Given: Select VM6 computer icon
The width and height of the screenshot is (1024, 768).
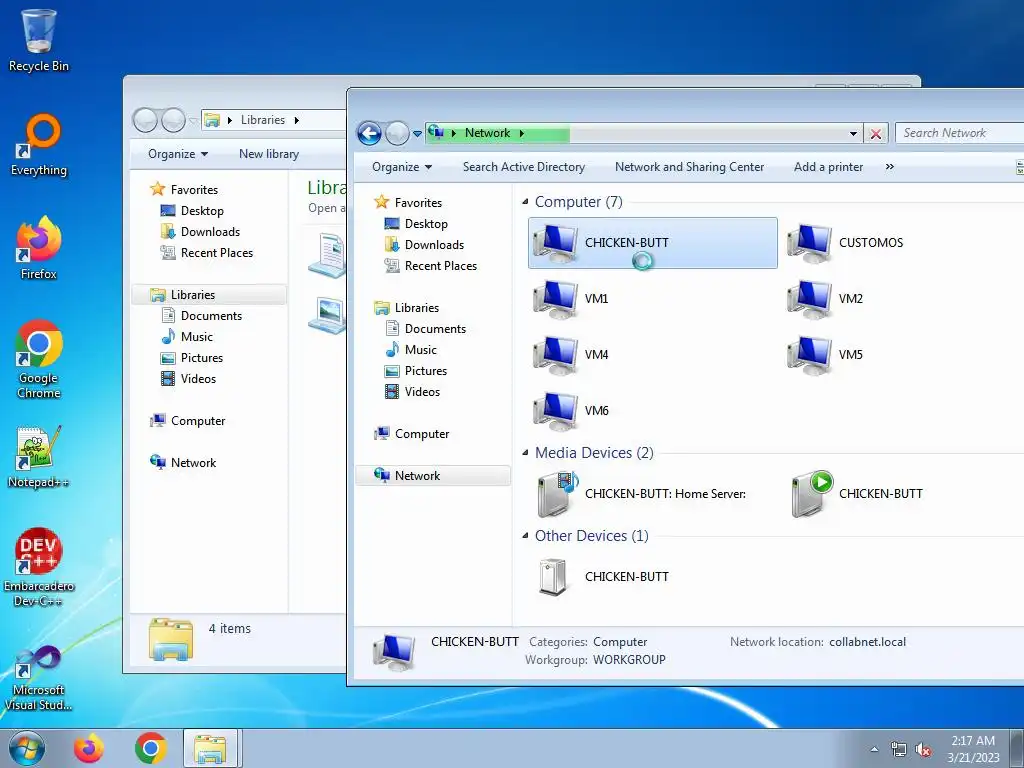Looking at the screenshot, I should [571, 411].
